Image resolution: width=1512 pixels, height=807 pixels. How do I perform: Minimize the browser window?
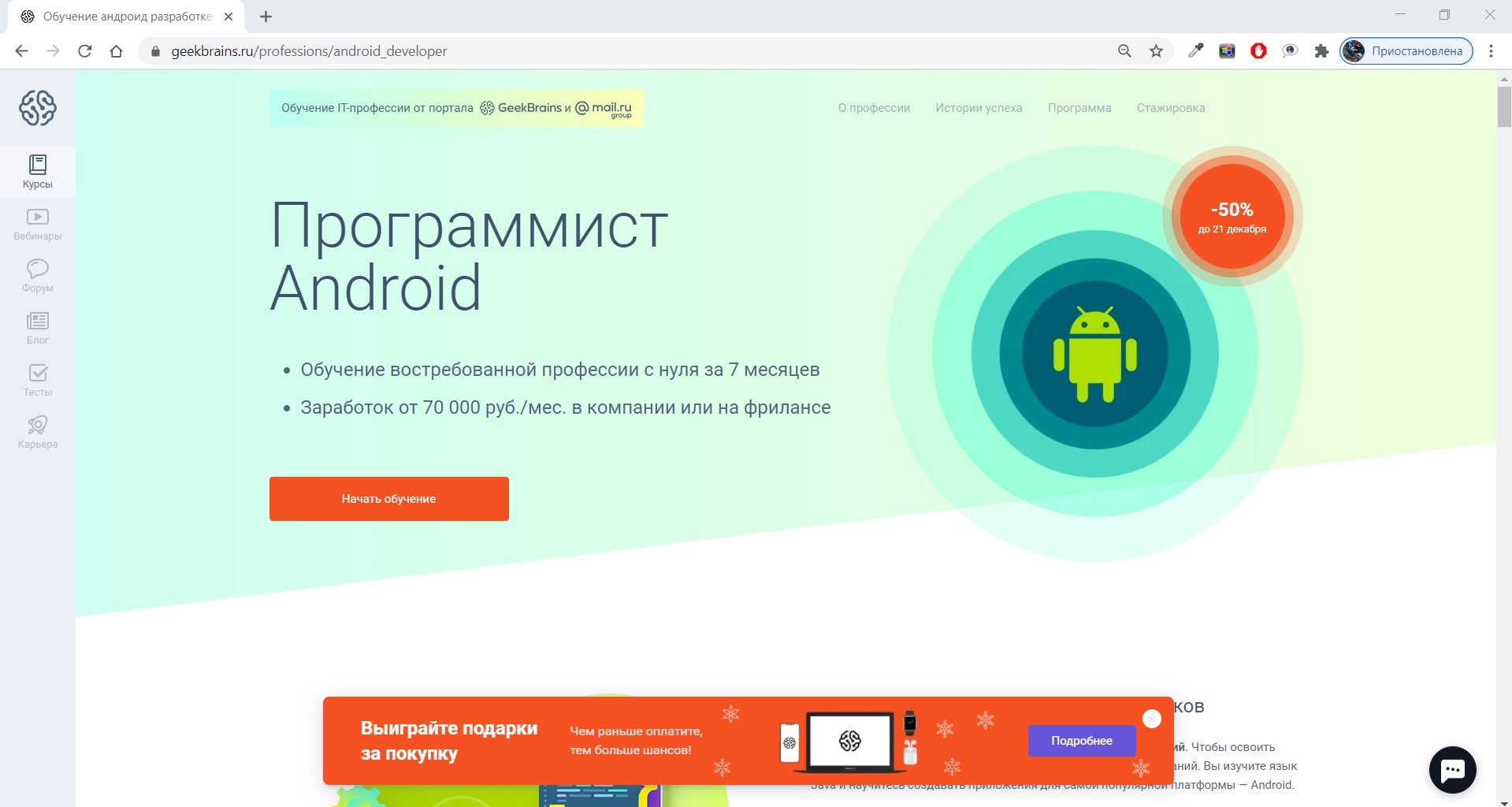tap(1400, 15)
